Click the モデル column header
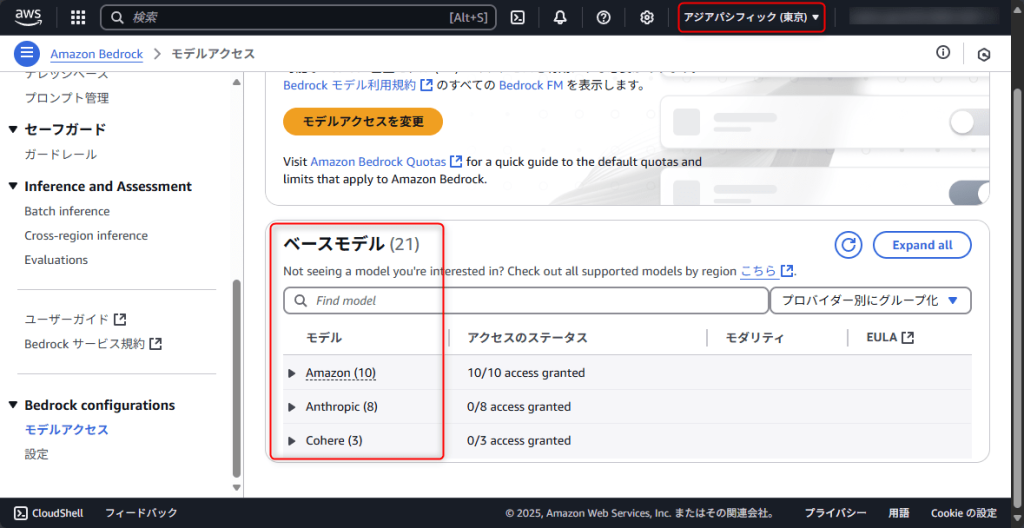Viewport: 1024px width, 528px height. pos(325,338)
